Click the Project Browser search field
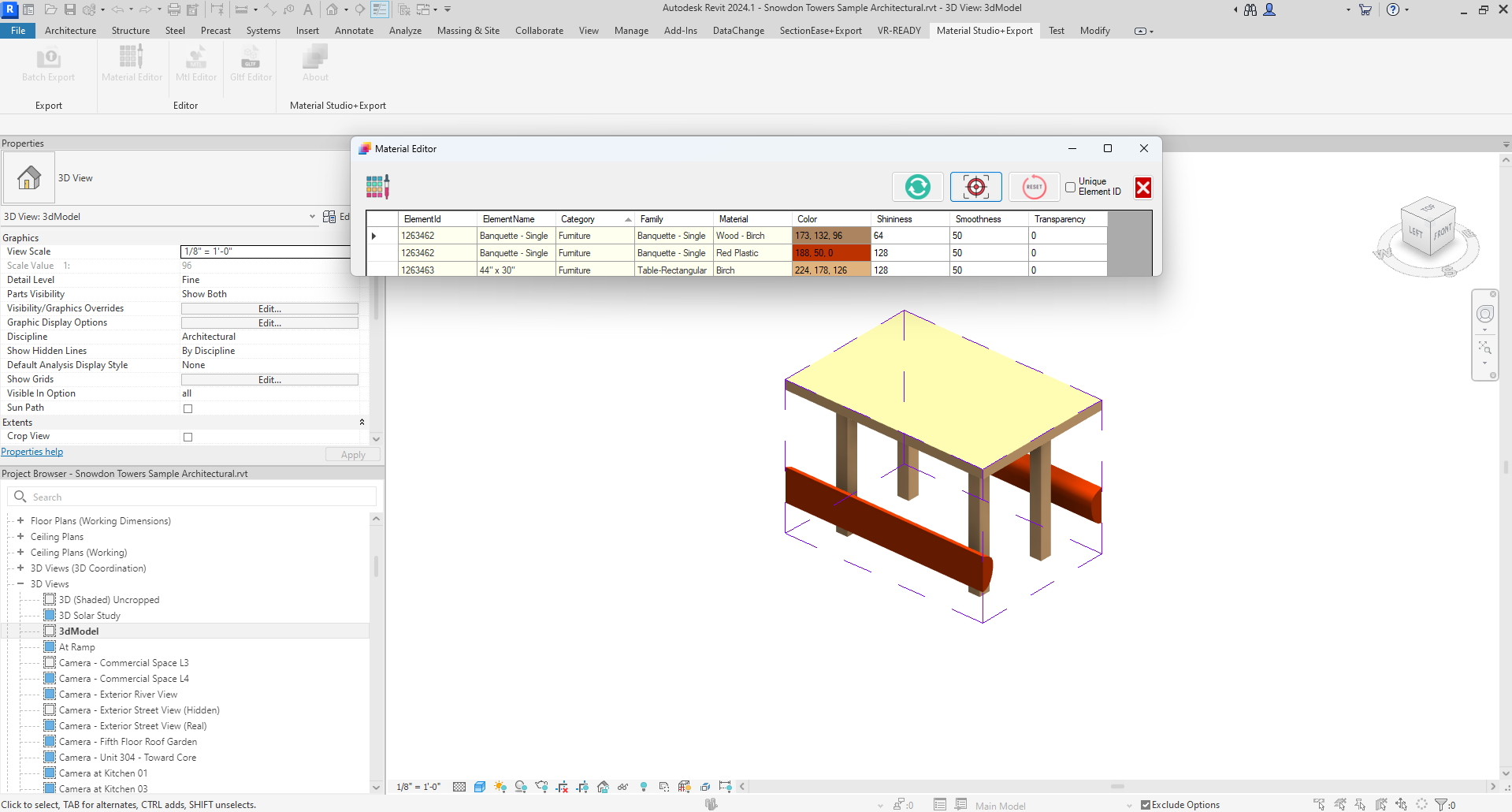This screenshot has height=812, width=1512. tap(193, 497)
